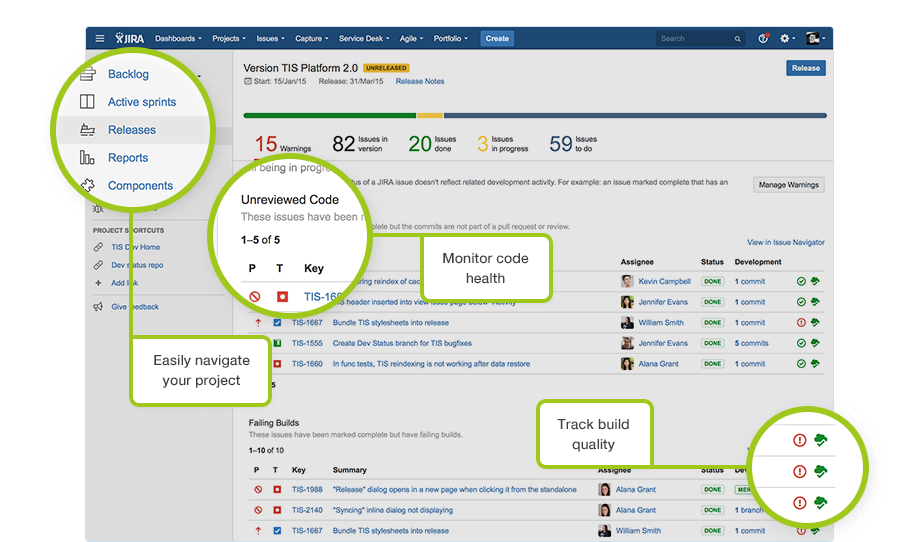The image size is (920, 542).
Task: Click the 'Failing Builds' heading
Action: (x=273, y=422)
